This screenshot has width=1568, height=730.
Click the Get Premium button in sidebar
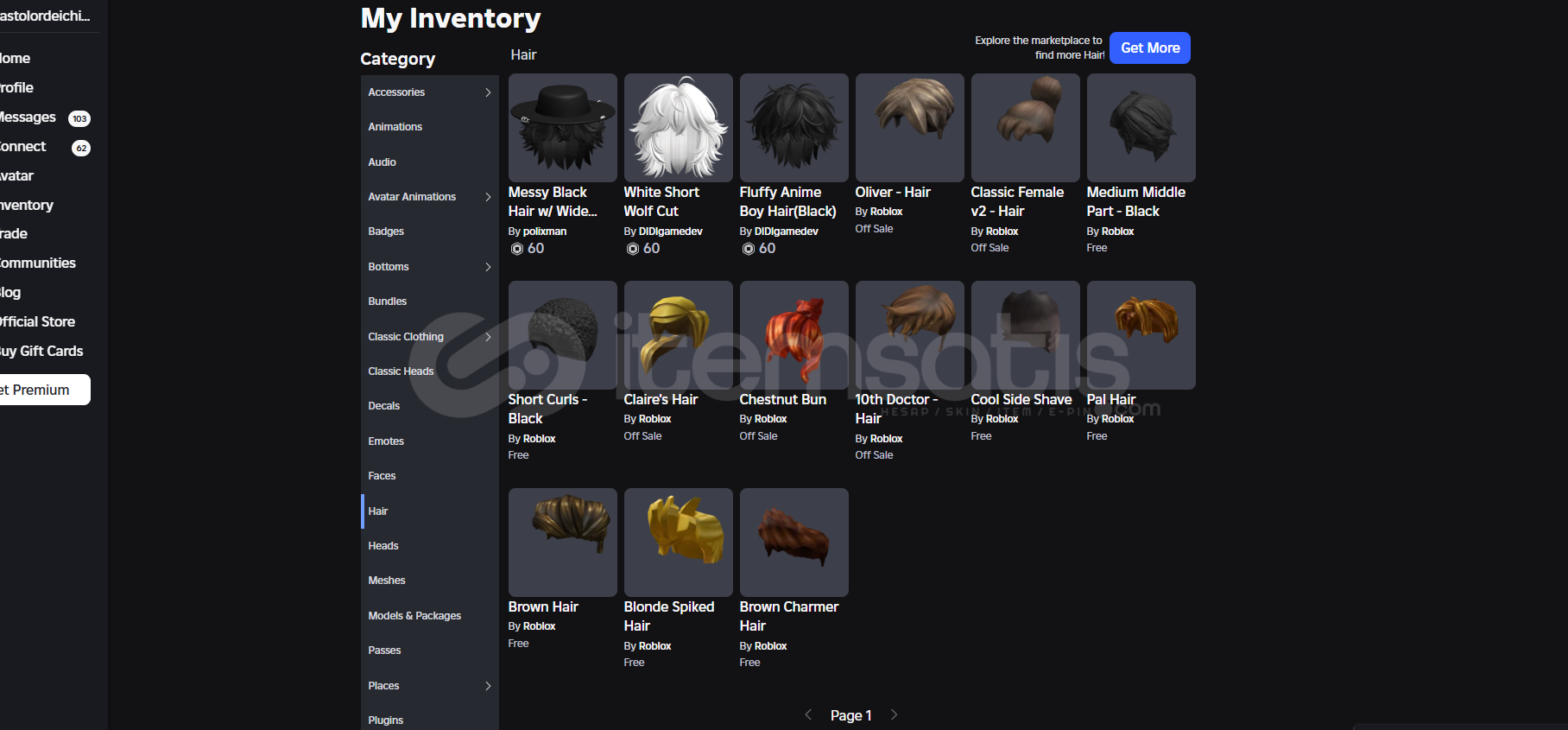pyautogui.click(x=43, y=390)
